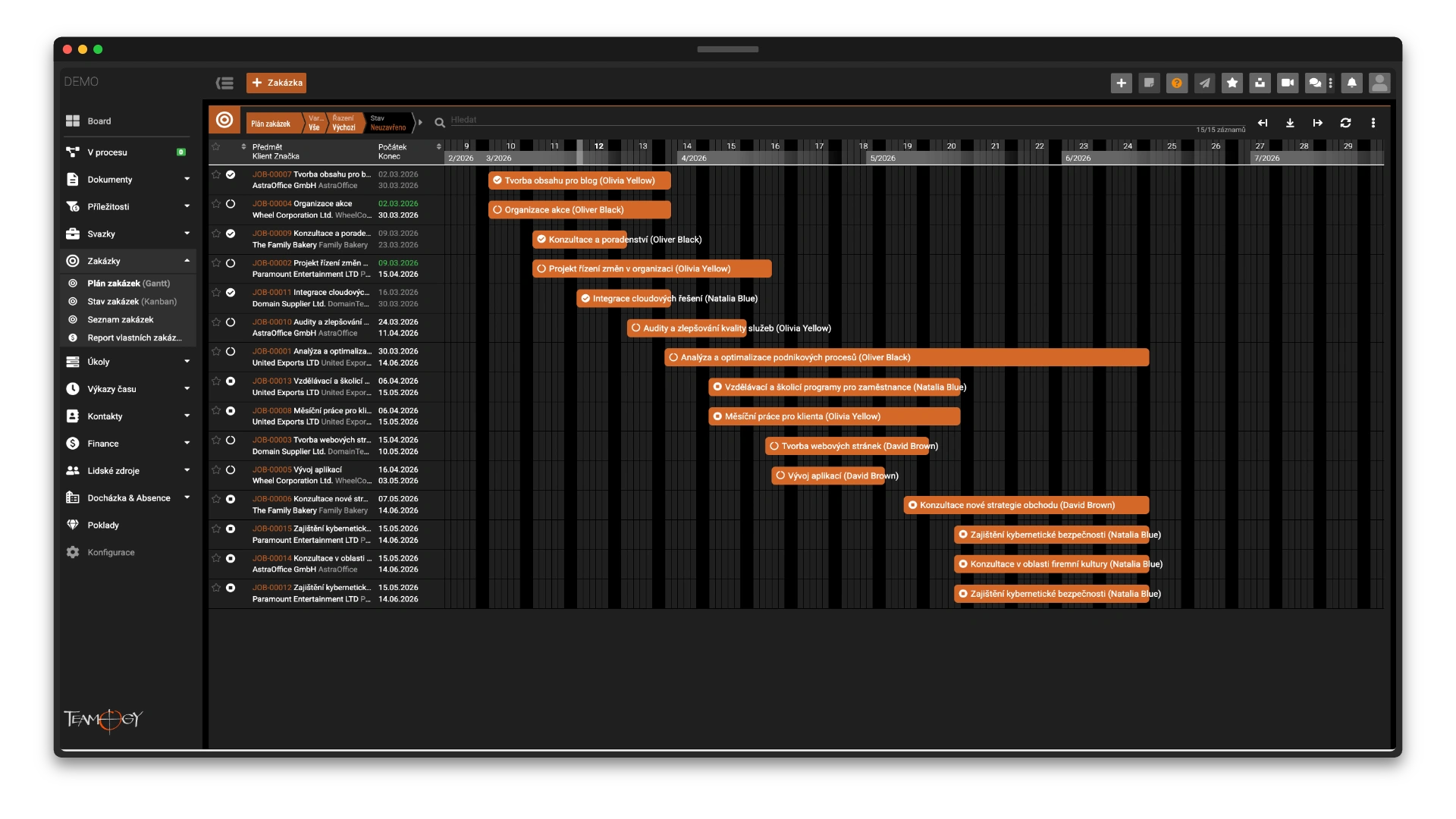
Task: Collapse the Zakázky section in the sidebar
Action: (186, 261)
